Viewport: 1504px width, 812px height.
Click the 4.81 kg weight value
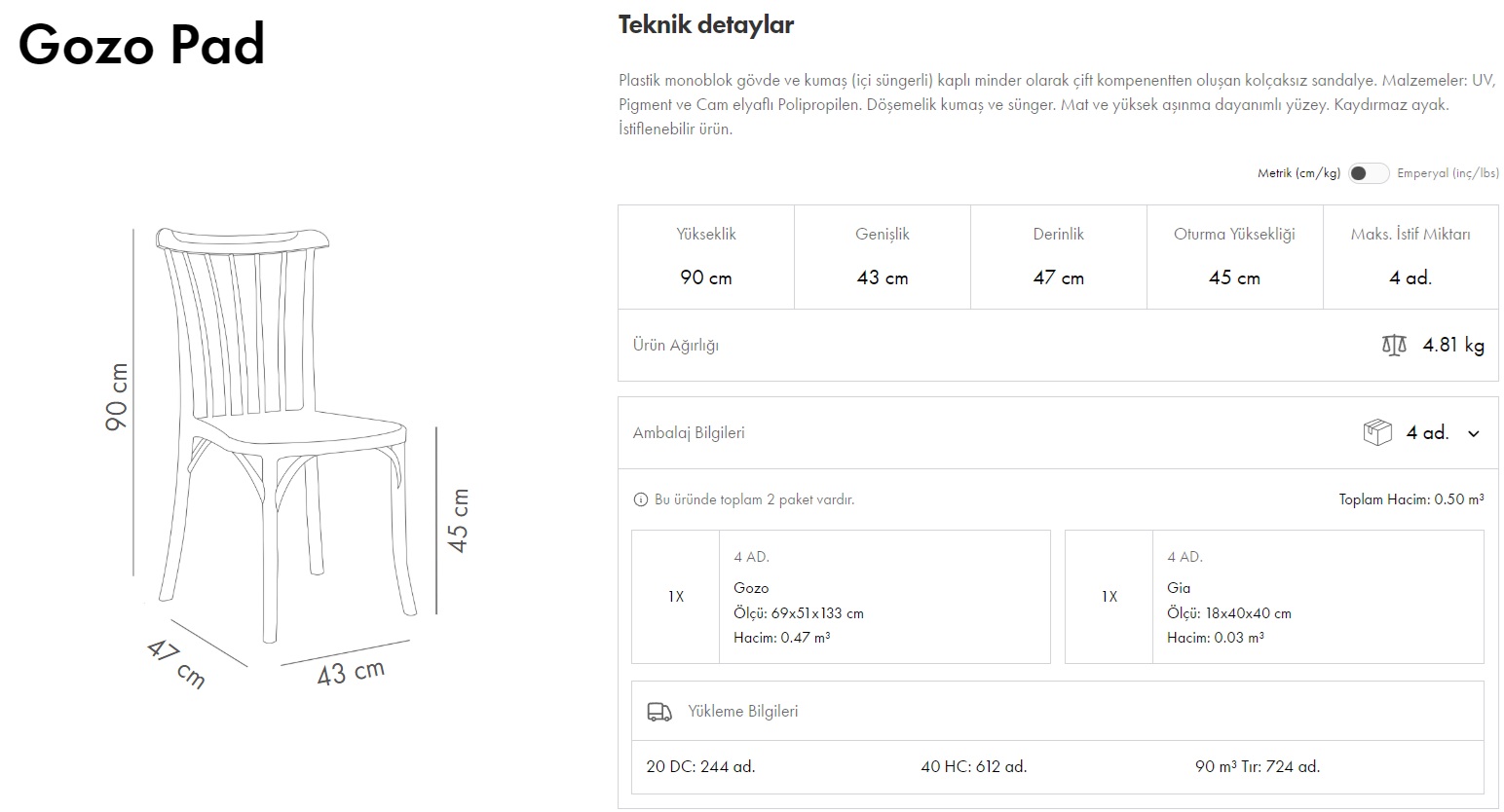[x=1453, y=345]
